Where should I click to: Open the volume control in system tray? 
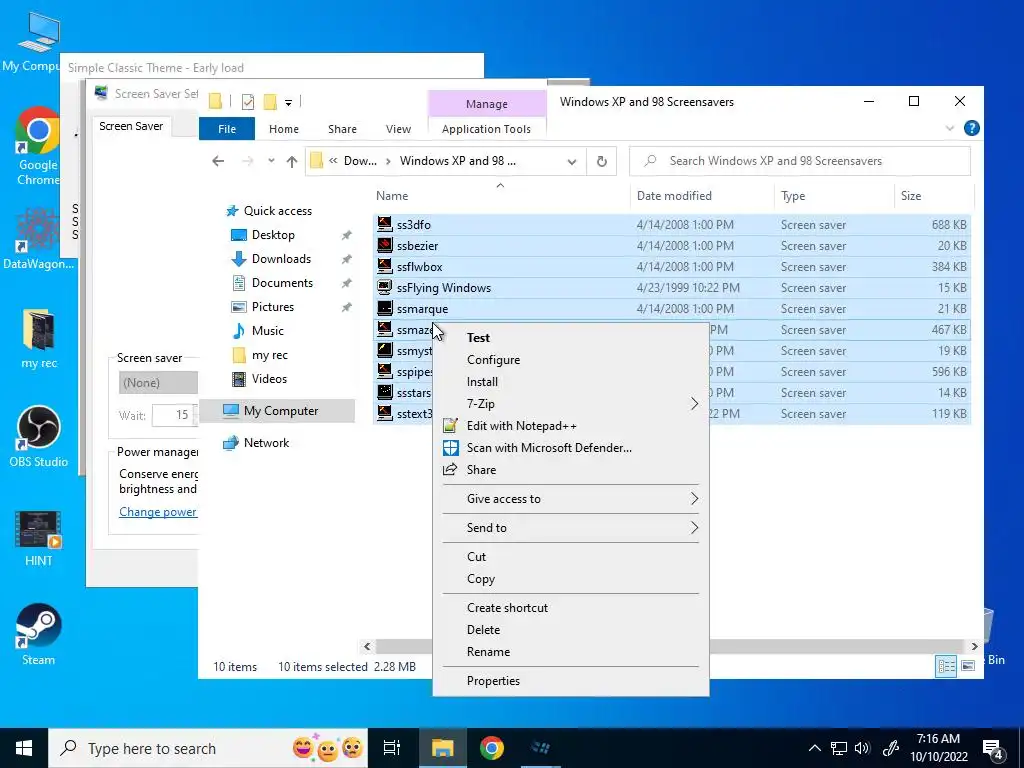(x=862, y=748)
